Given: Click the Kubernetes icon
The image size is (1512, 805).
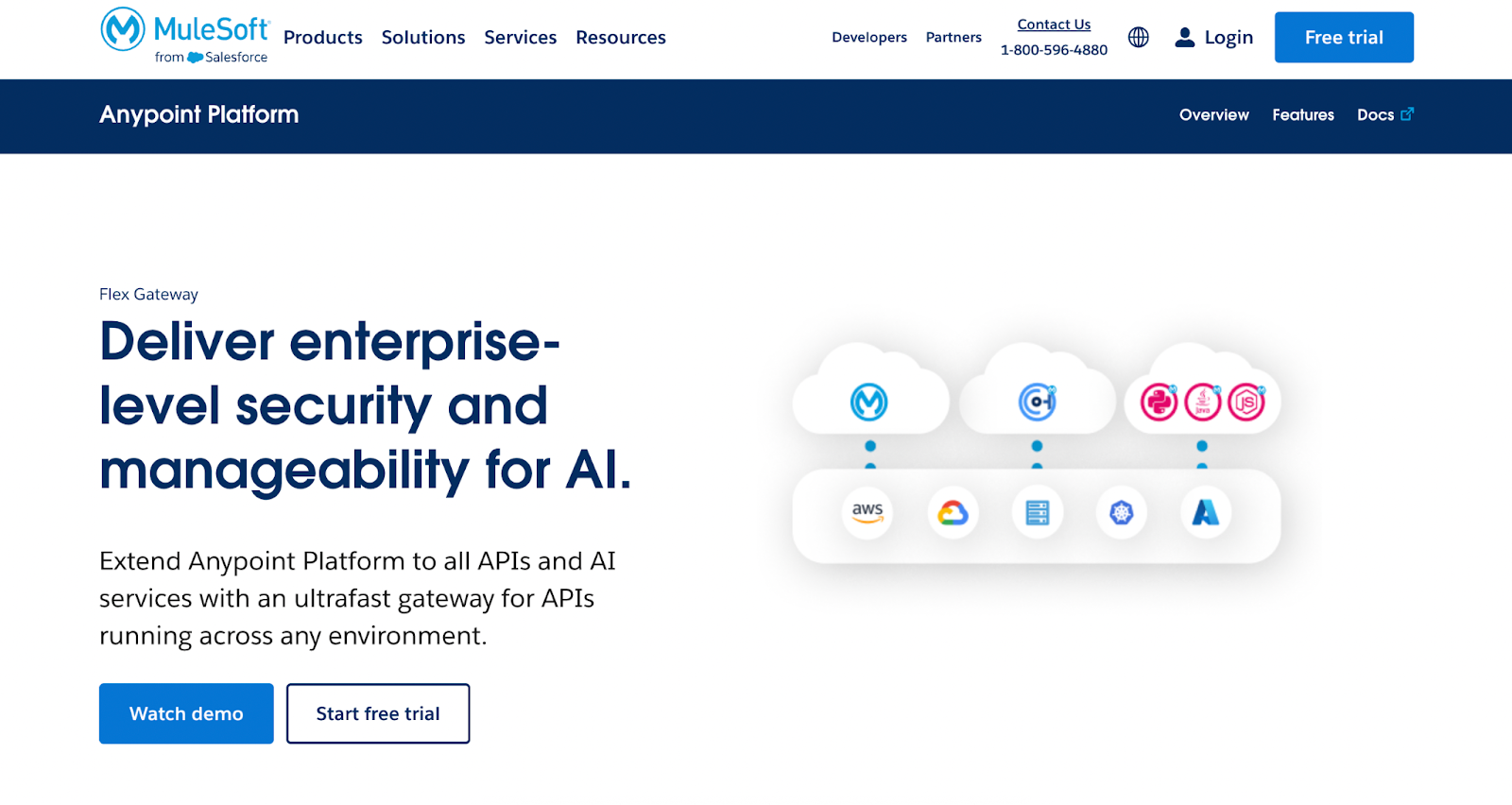Looking at the screenshot, I should (x=1122, y=513).
